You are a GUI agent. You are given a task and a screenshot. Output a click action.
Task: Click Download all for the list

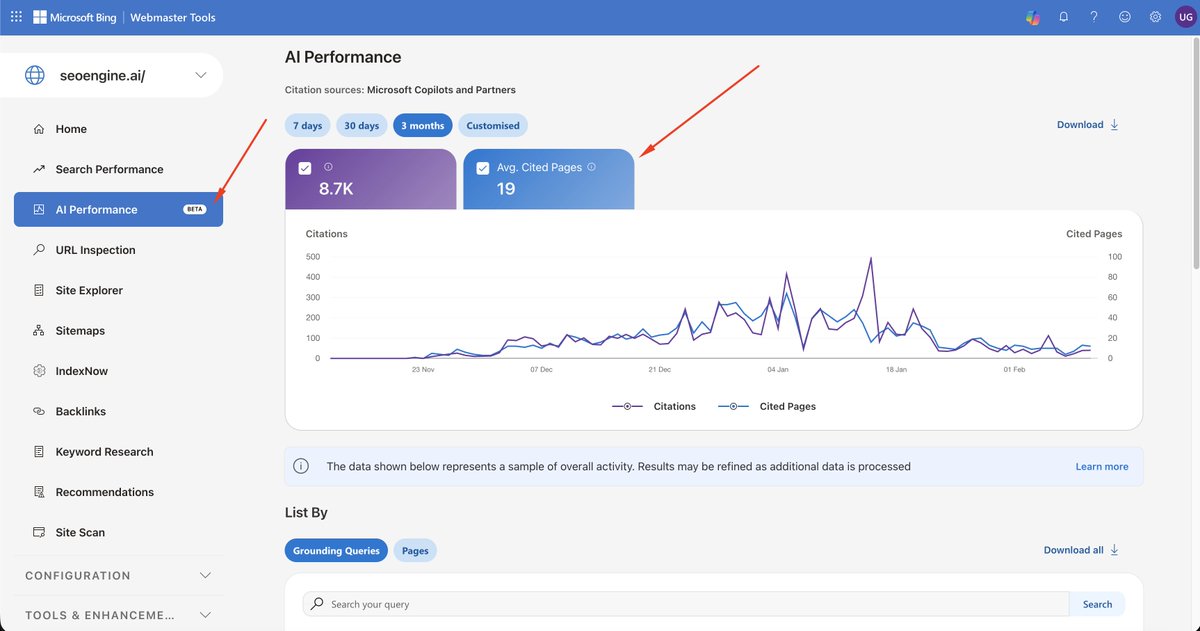pos(1081,550)
